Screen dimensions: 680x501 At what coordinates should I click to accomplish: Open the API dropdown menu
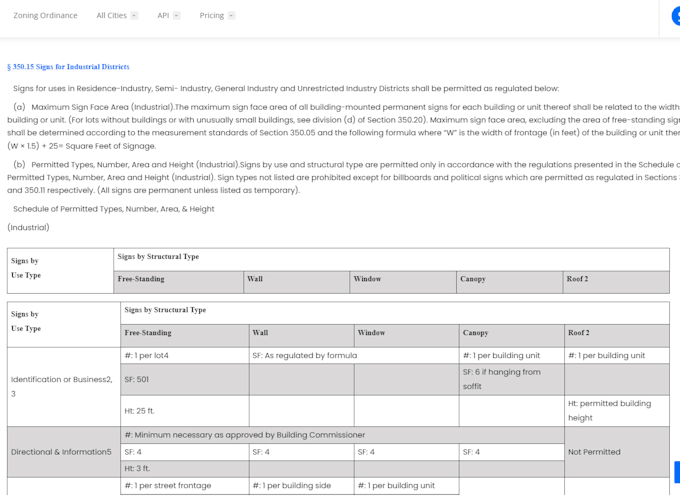coord(169,16)
